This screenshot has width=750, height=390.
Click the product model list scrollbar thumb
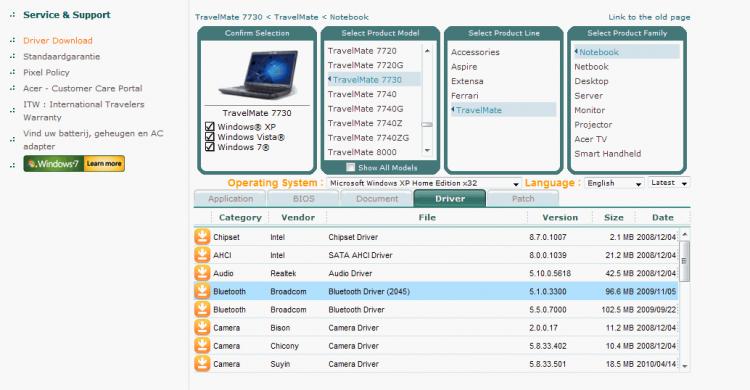(427, 124)
